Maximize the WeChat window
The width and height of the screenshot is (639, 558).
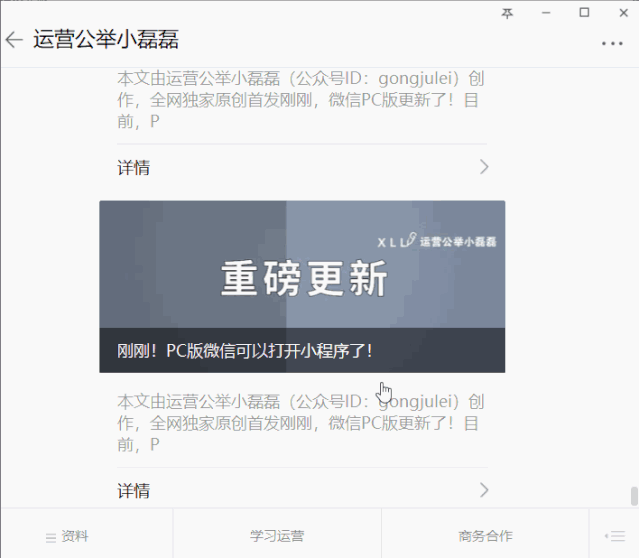tap(584, 13)
